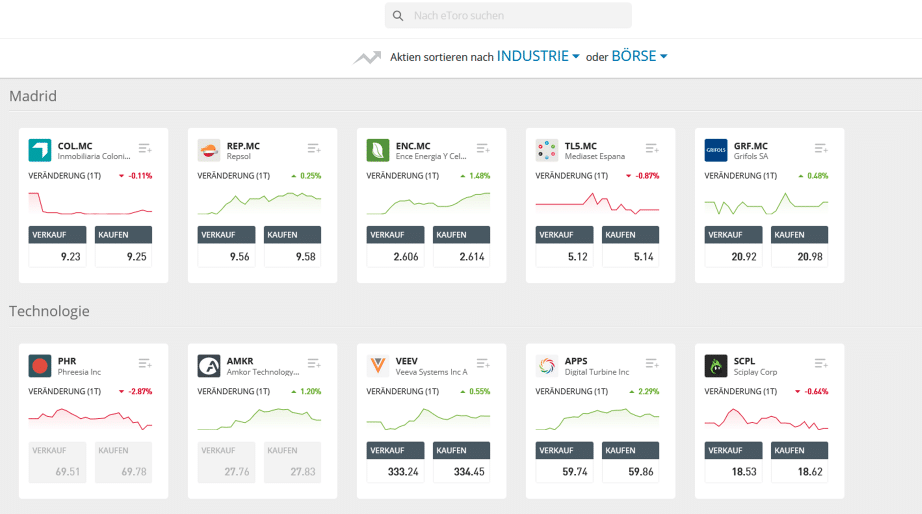Open the APPS ticker name
The width and height of the screenshot is (922, 514).
(576, 361)
